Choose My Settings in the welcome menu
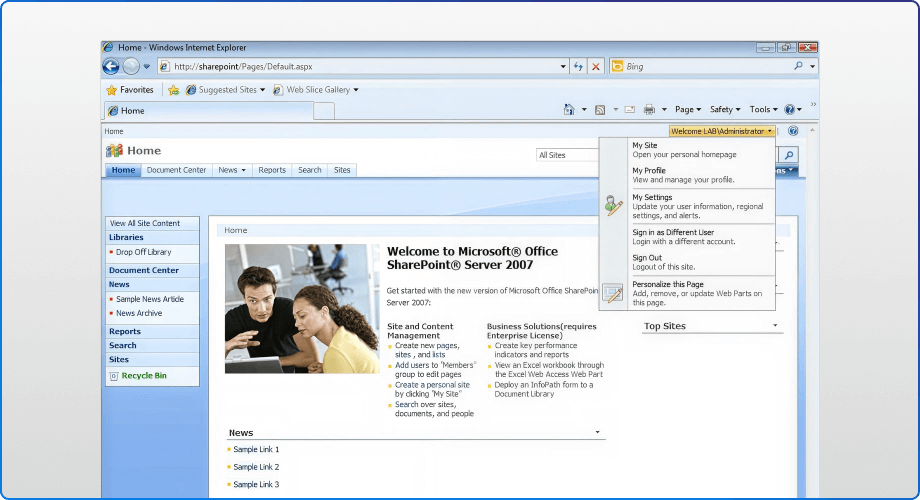 click(687, 206)
